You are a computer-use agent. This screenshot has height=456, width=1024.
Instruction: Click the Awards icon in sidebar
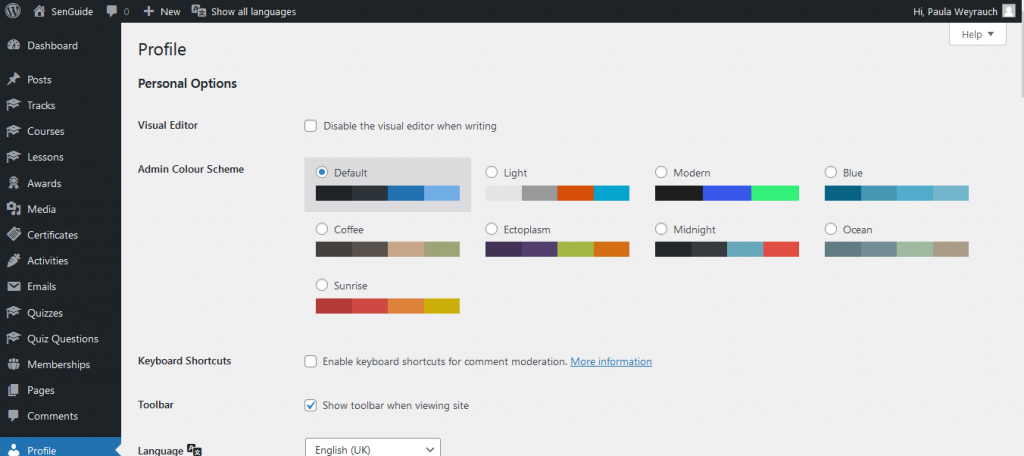click(x=13, y=183)
